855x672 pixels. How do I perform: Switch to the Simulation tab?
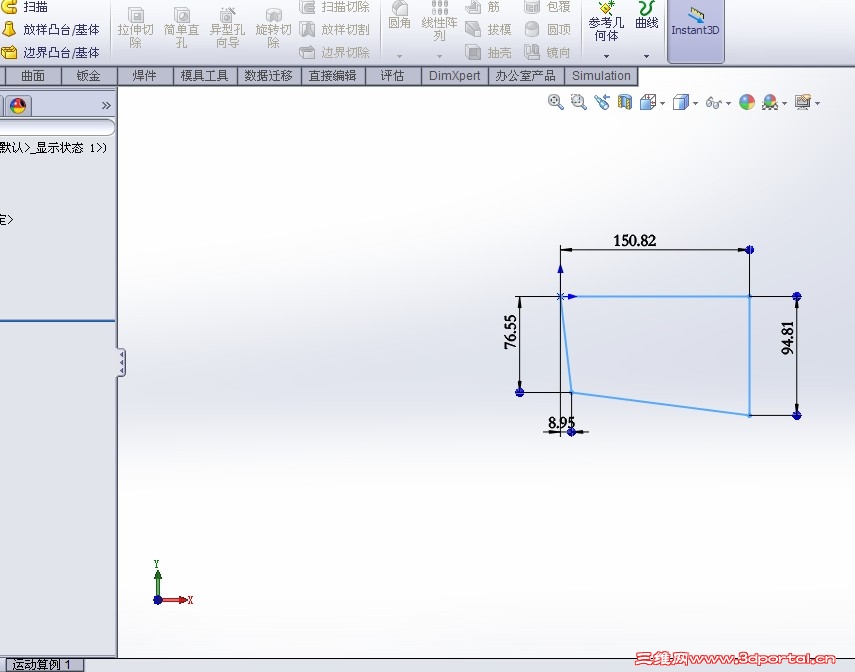click(x=601, y=76)
